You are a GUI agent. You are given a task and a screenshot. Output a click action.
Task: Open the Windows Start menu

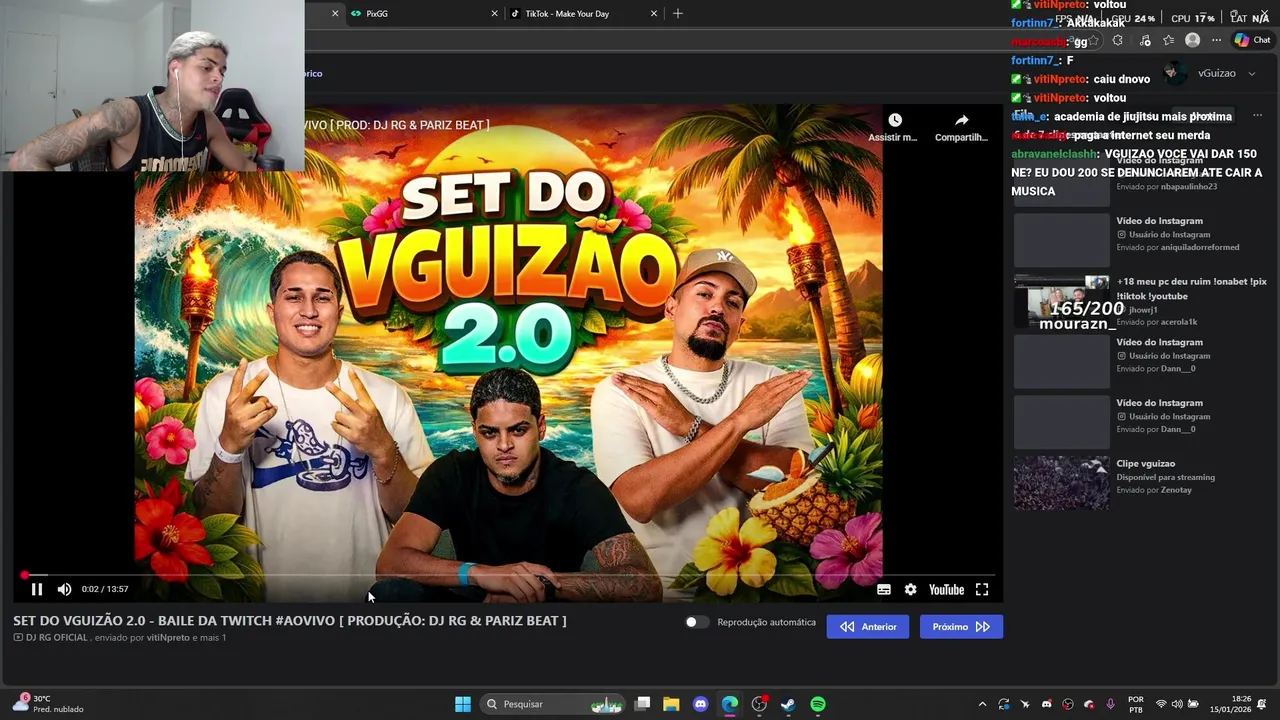pos(463,704)
